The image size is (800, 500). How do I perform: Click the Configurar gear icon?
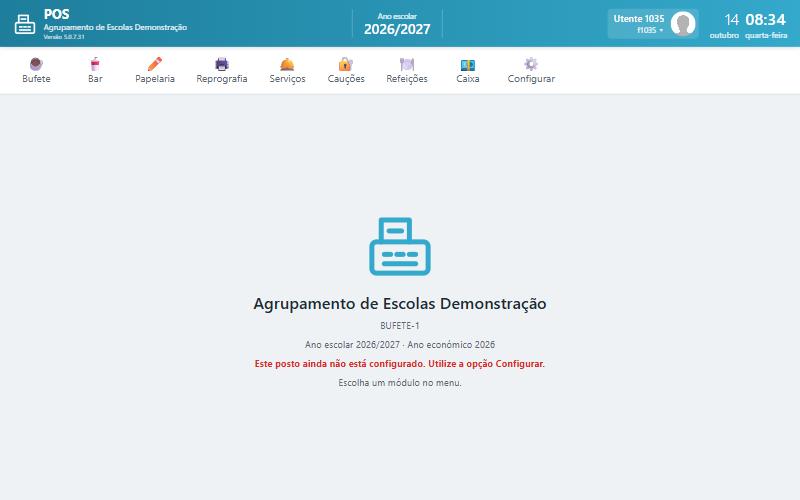click(531, 64)
